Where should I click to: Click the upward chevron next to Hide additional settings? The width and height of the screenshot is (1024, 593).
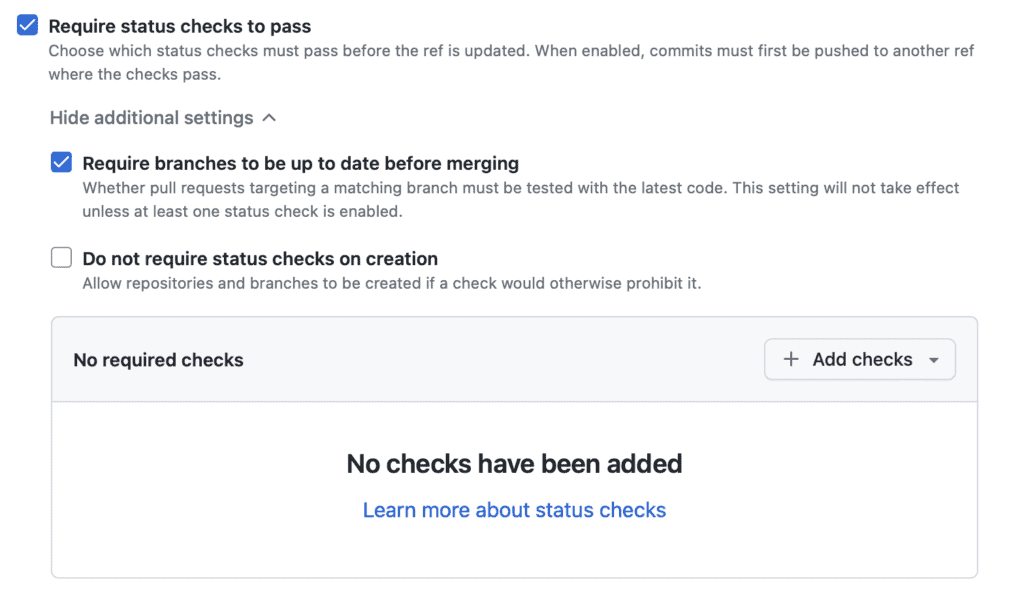(268, 117)
